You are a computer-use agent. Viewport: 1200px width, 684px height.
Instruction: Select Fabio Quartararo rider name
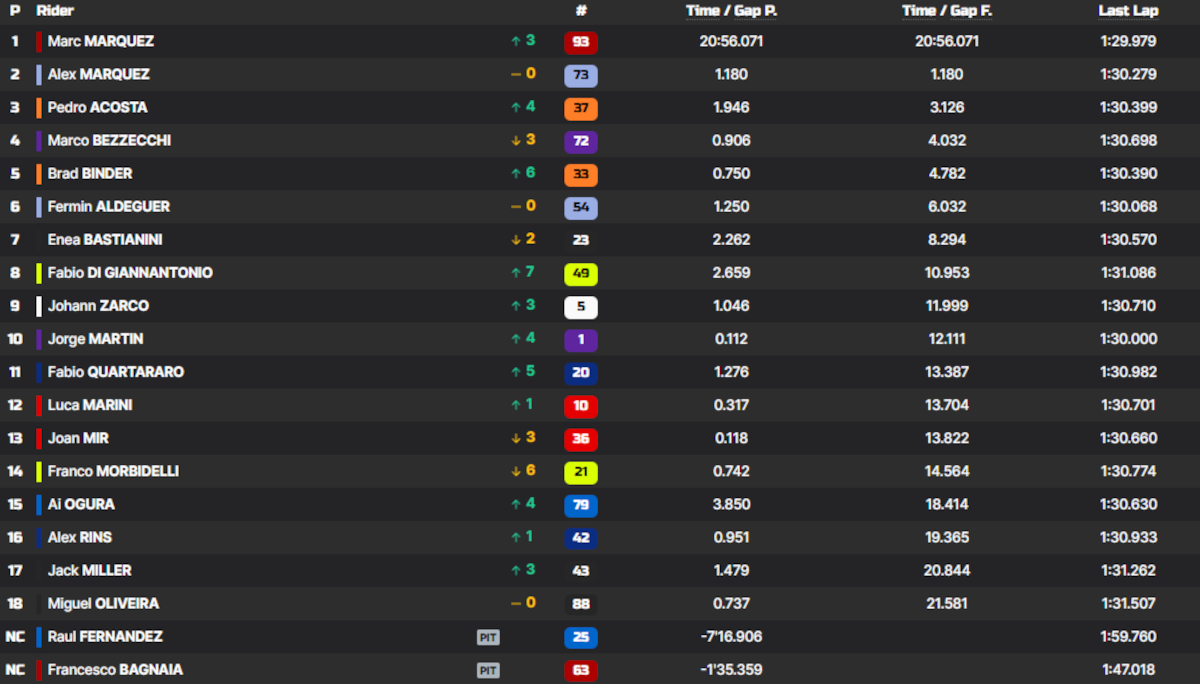tap(116, 372)
